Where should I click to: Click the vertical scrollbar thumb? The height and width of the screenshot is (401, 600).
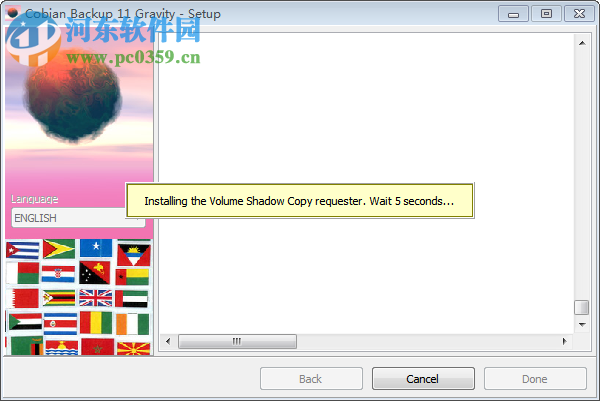click(x=582, y=307)
